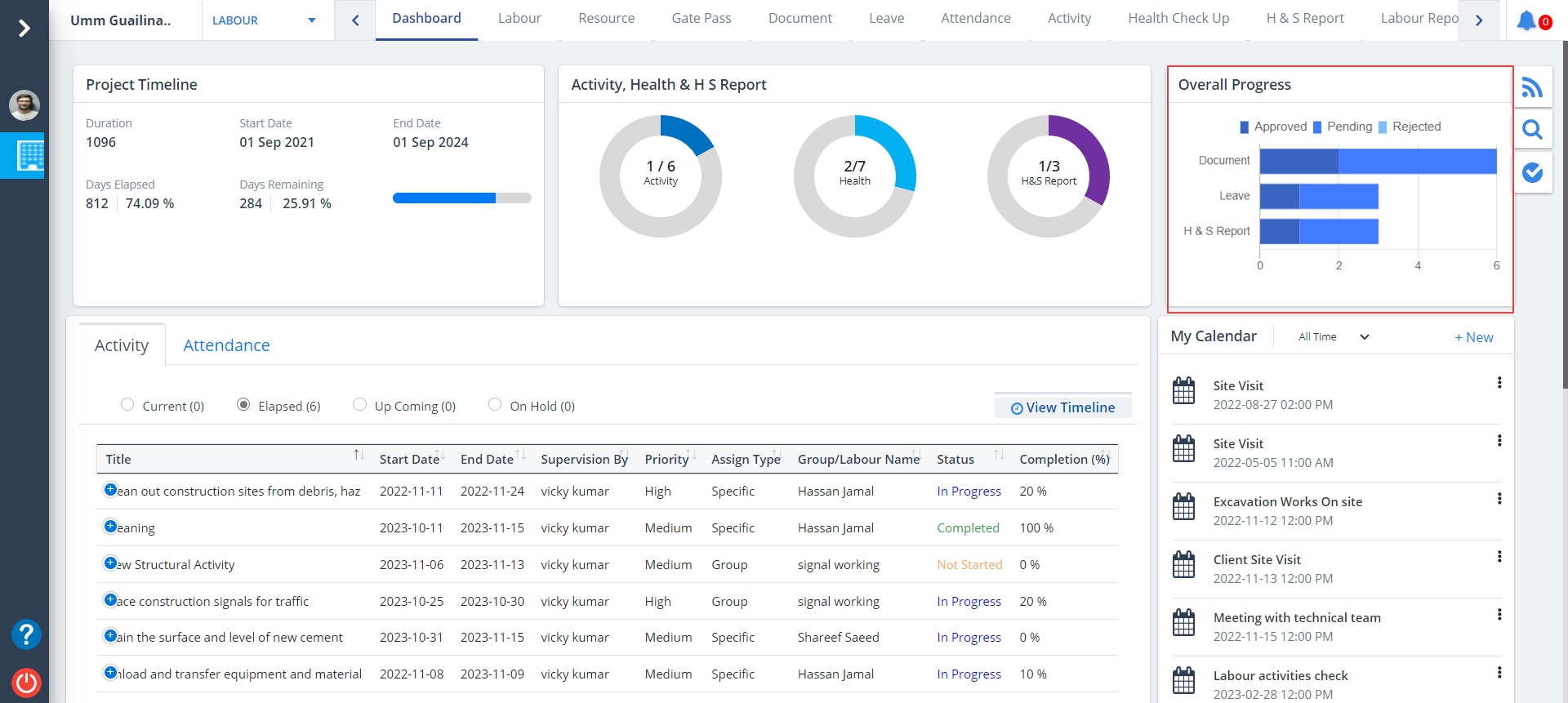Select the On Hold (0) radio button
The width and height of the screenshot is (1568, 703).
(495, 405)
